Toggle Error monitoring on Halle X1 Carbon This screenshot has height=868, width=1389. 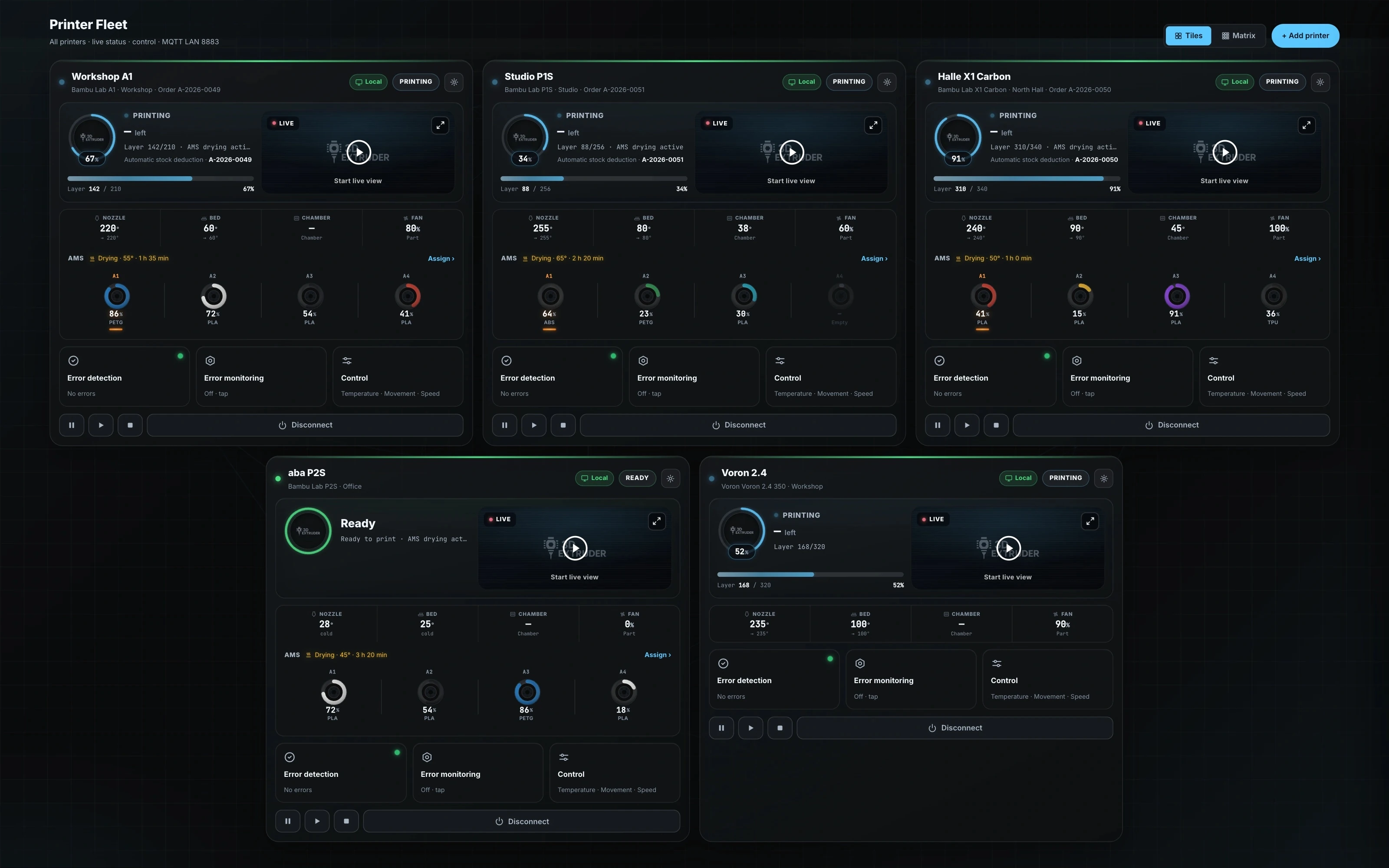1127,377
